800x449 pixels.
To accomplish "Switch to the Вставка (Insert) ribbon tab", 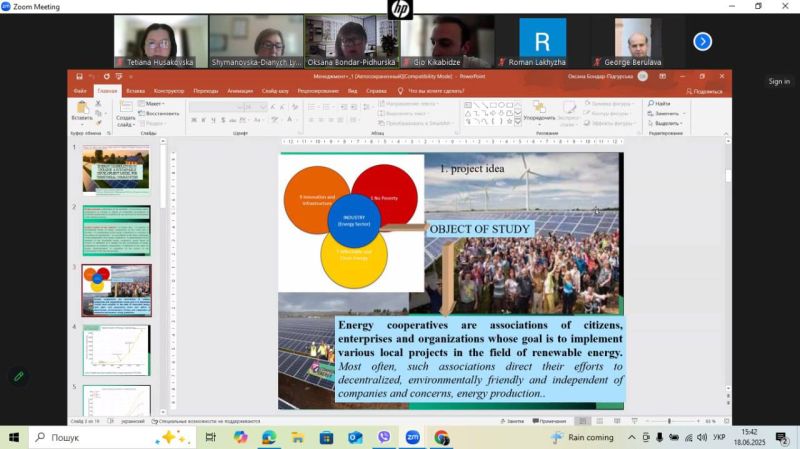I will [x=135, y=90].
